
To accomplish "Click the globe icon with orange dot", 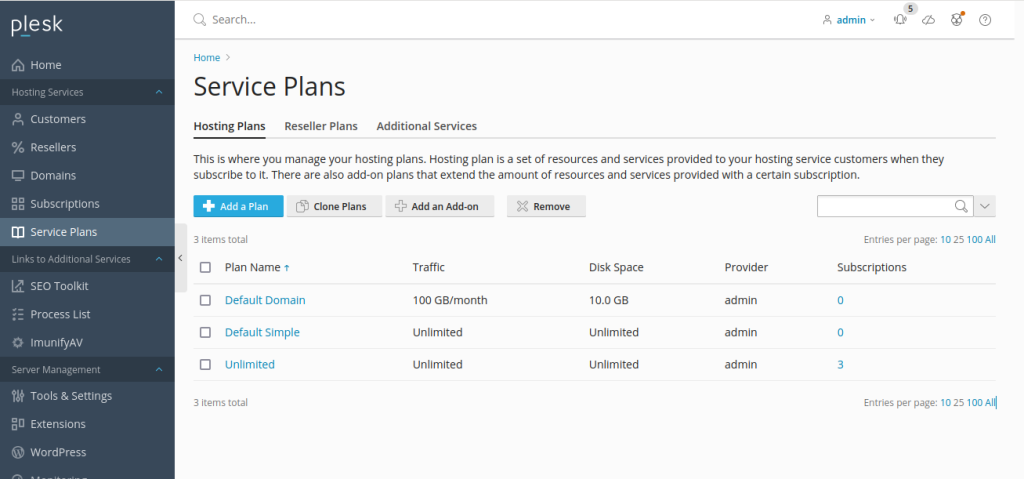I will (x=957, y=20).
